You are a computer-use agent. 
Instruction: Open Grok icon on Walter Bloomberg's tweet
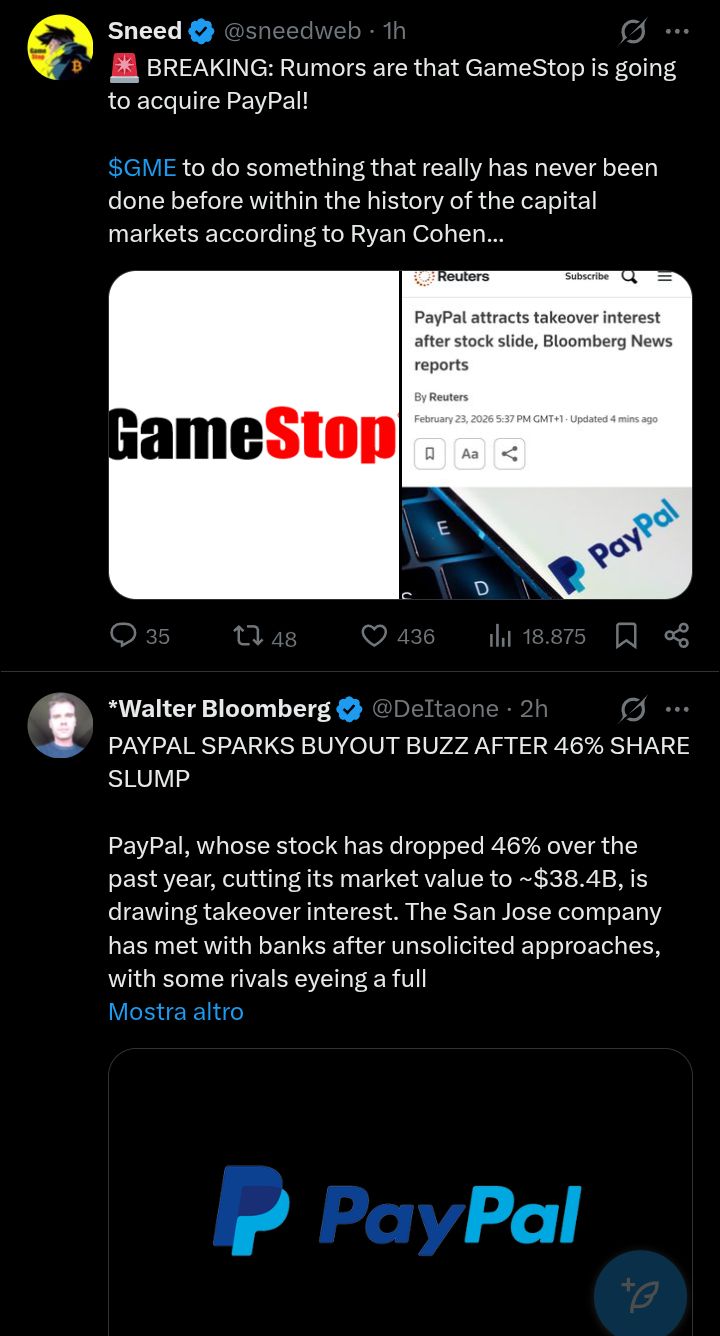[632, 709]
